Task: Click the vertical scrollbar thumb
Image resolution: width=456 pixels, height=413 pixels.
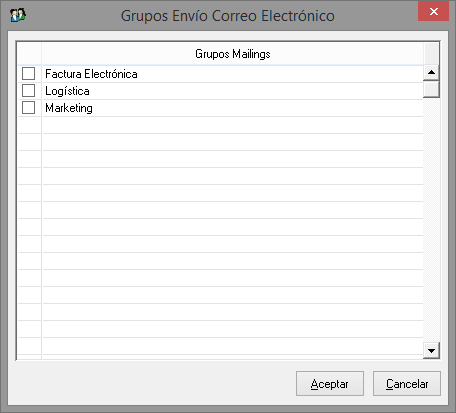Action: pyautogui.click(x=431, y=89)
